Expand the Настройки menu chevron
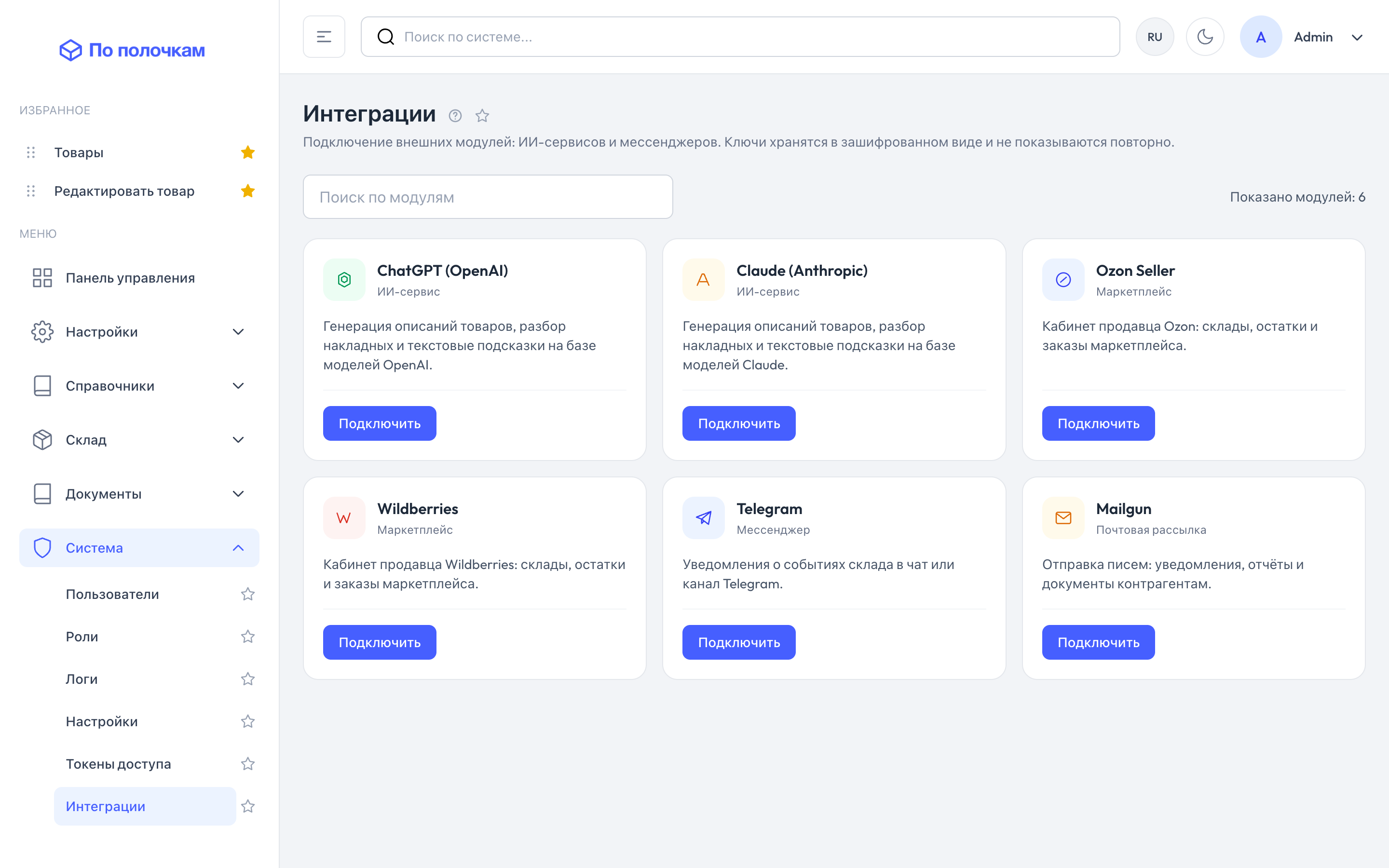This screenshot has width=1389, height=868. click(x=238, y=332)
